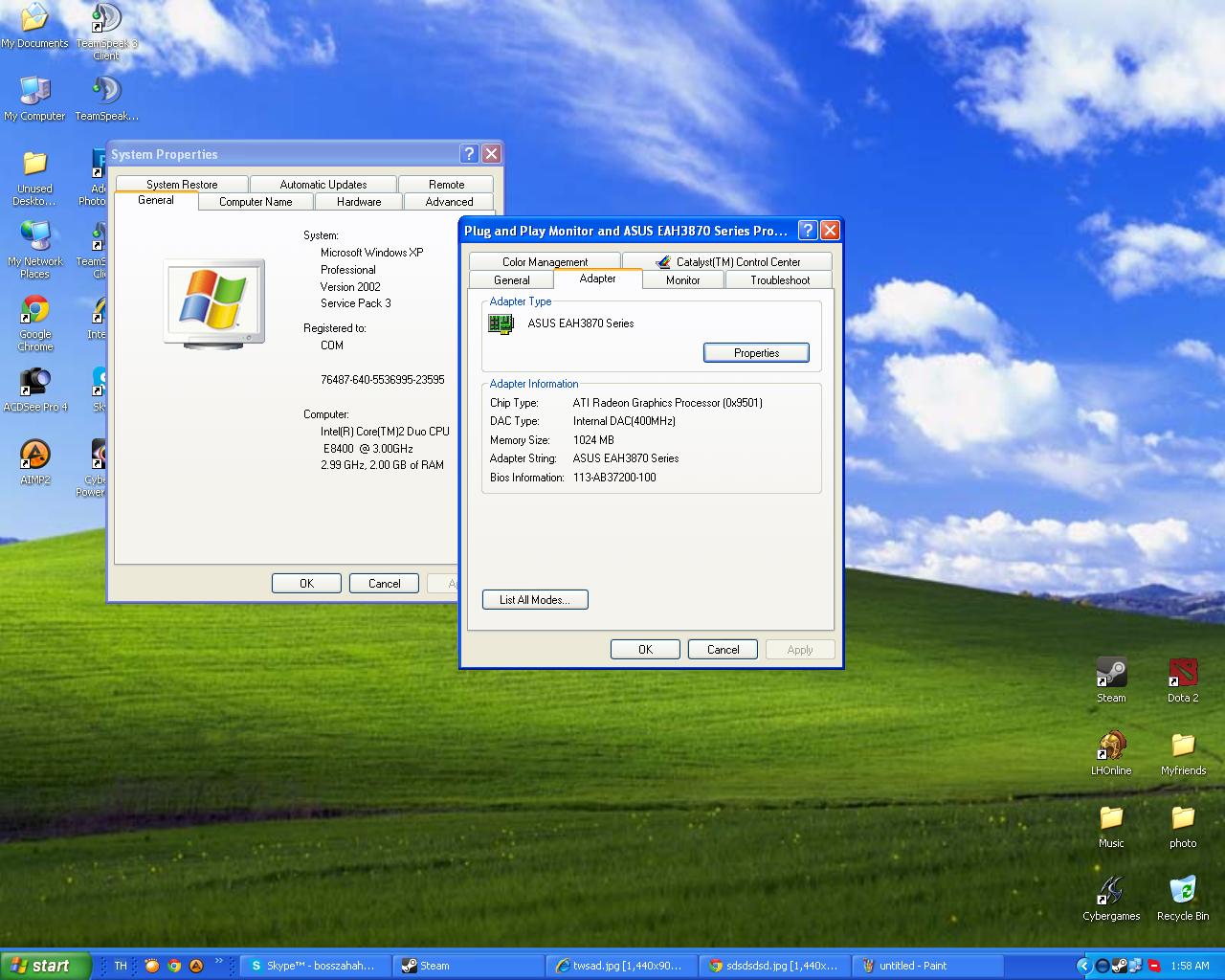Switch to the Automatic Updates tab
1225x980 pixels.
[x=323, y=184]
